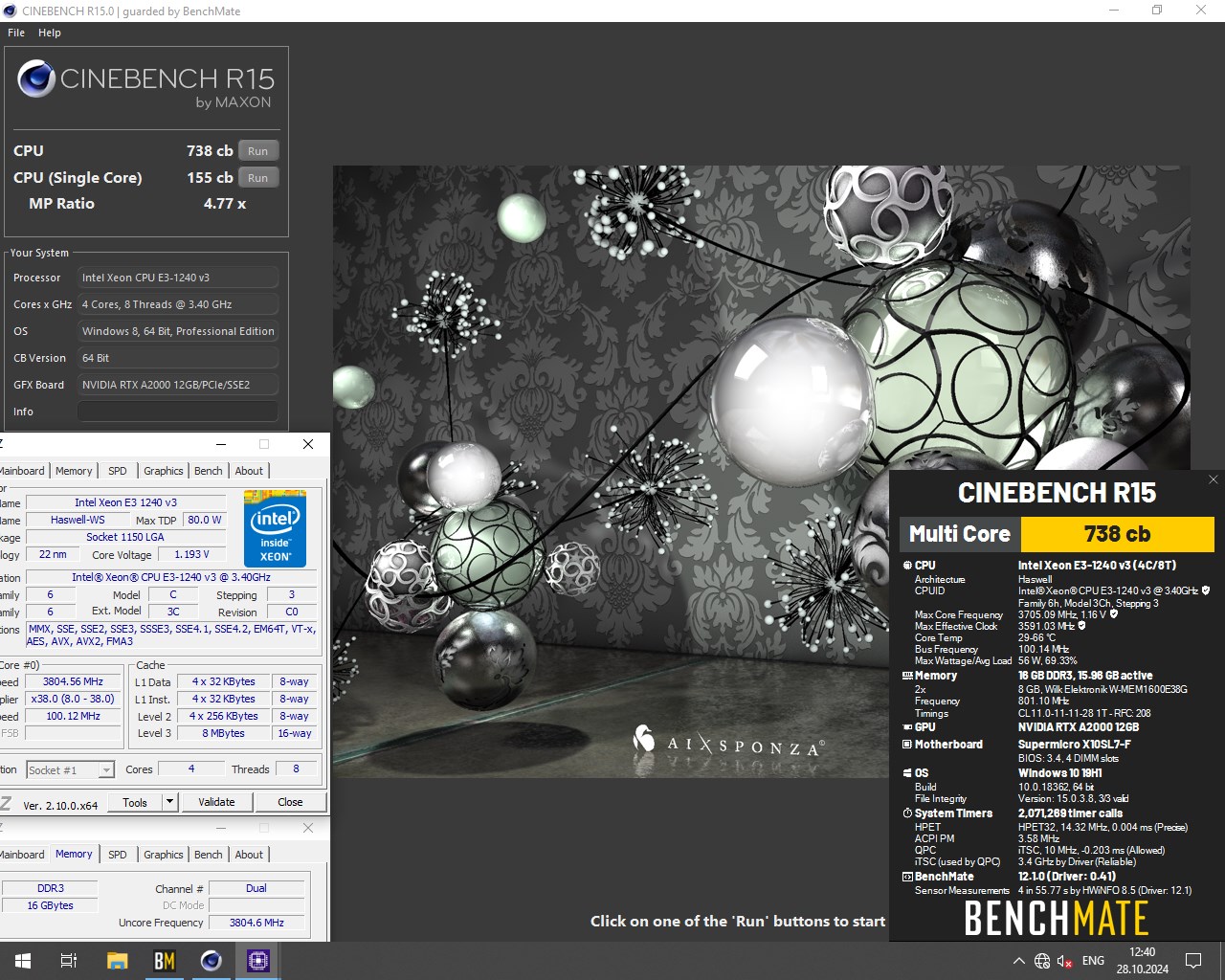Open BenchMate app from the taskbar

(x=165, y=961)
